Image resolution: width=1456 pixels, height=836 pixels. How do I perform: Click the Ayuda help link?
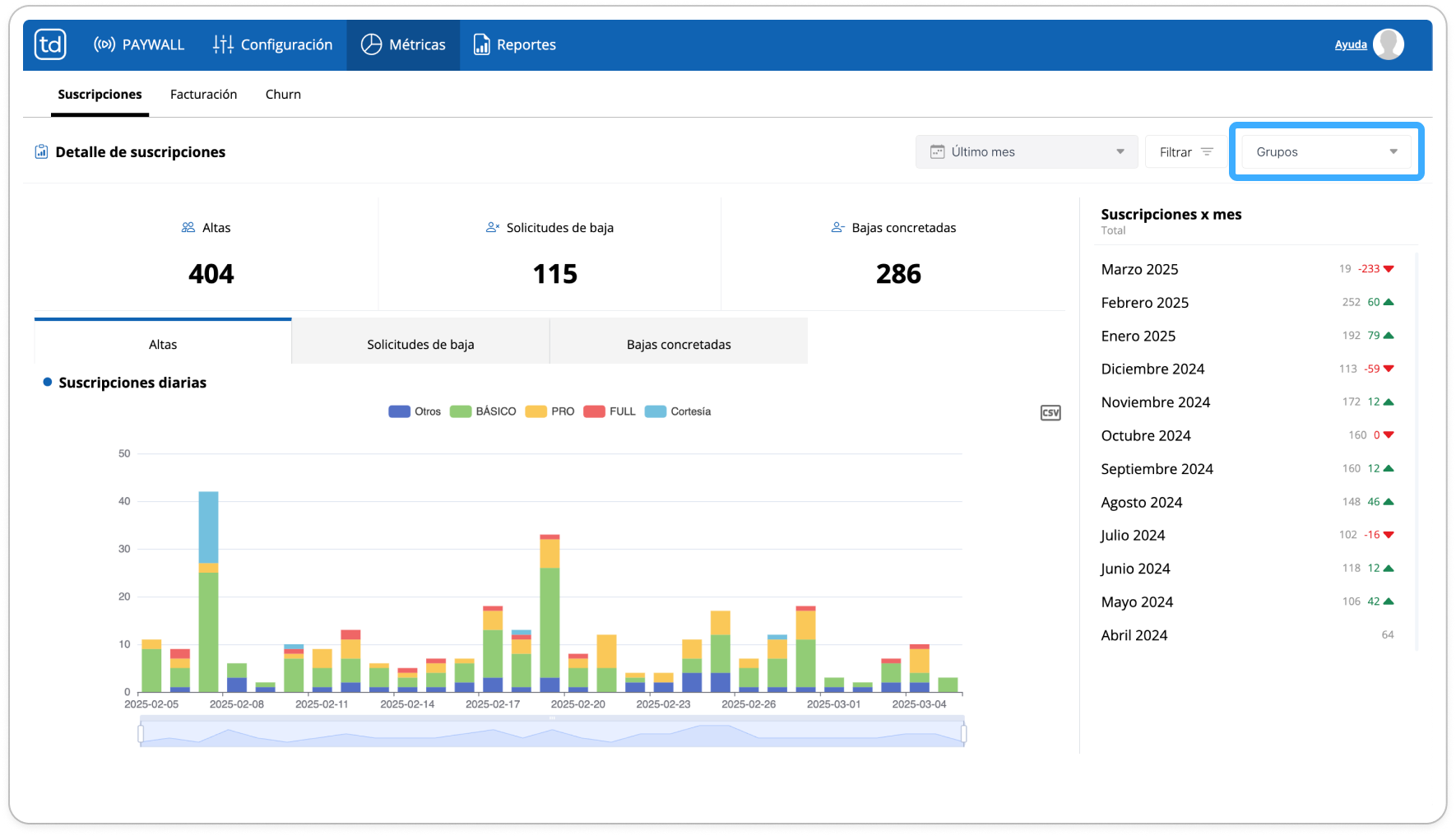coord(1351,44)
